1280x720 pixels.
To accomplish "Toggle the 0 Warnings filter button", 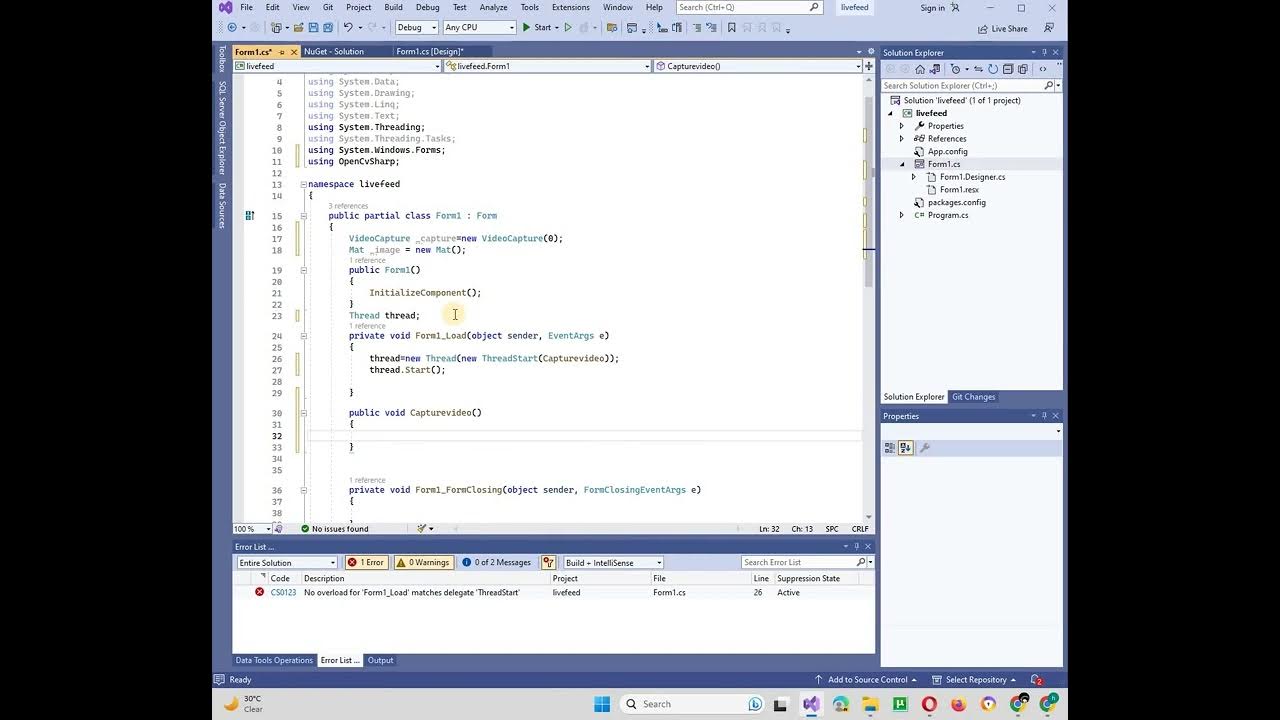I will coord(423,563).
